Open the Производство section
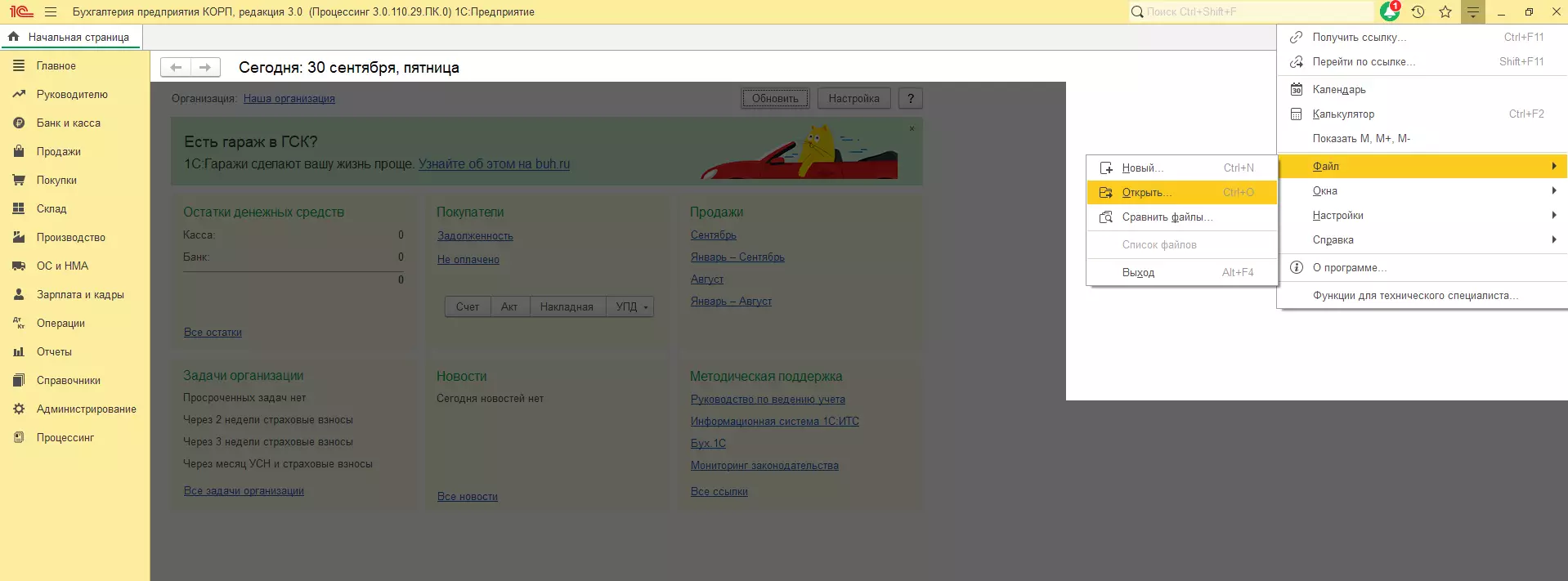The image size is (1568, 581). (71, 238)
